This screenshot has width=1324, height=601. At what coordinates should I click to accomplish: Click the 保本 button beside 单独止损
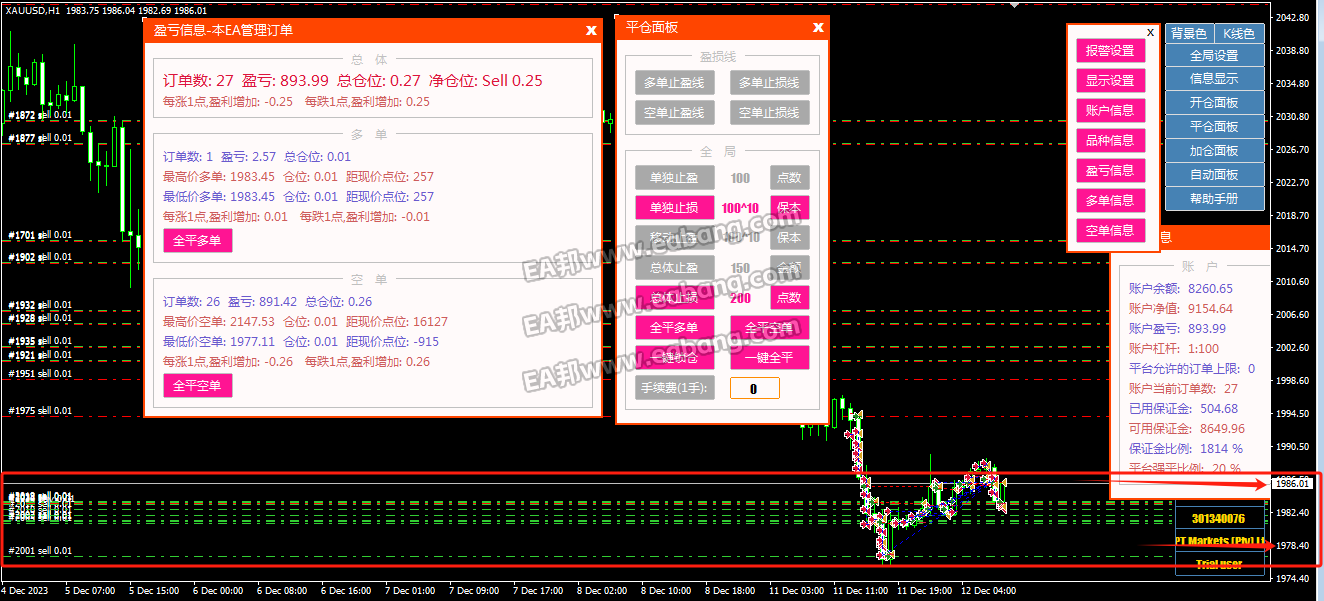coord(789,208)
